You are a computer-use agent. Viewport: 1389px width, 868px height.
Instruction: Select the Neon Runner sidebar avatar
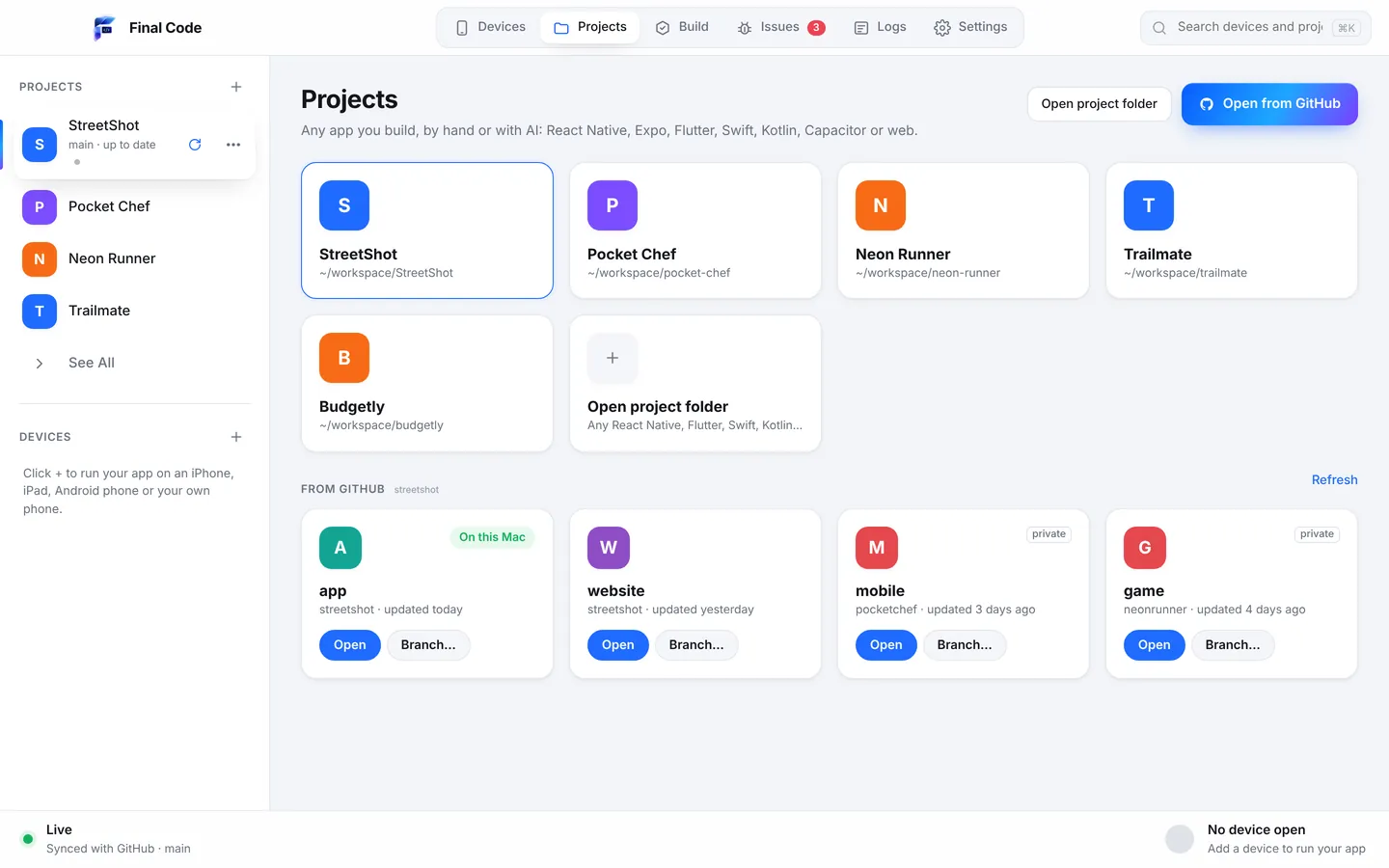point(40,258)
